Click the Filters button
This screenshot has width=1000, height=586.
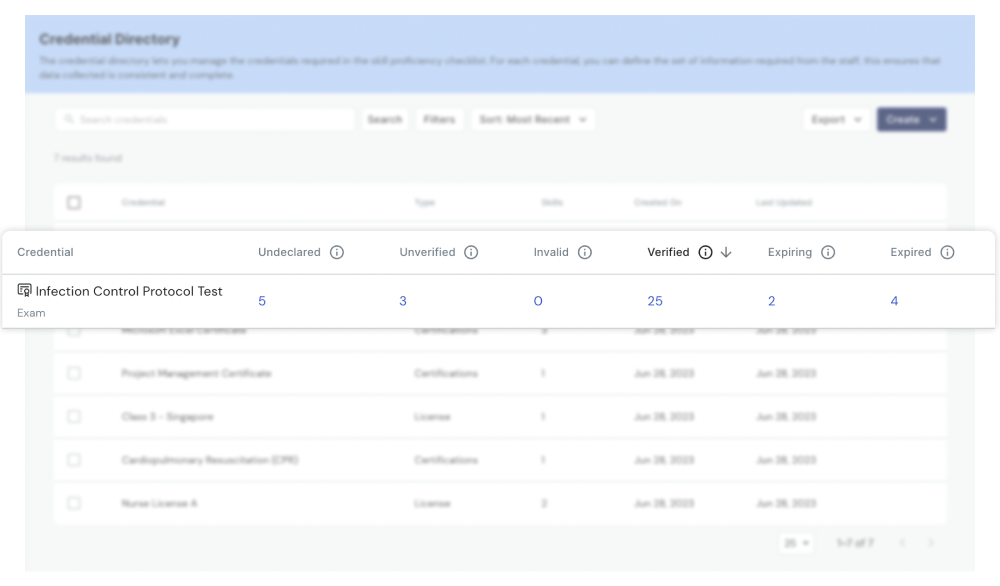pyautogui.click(x=439, y=119)
